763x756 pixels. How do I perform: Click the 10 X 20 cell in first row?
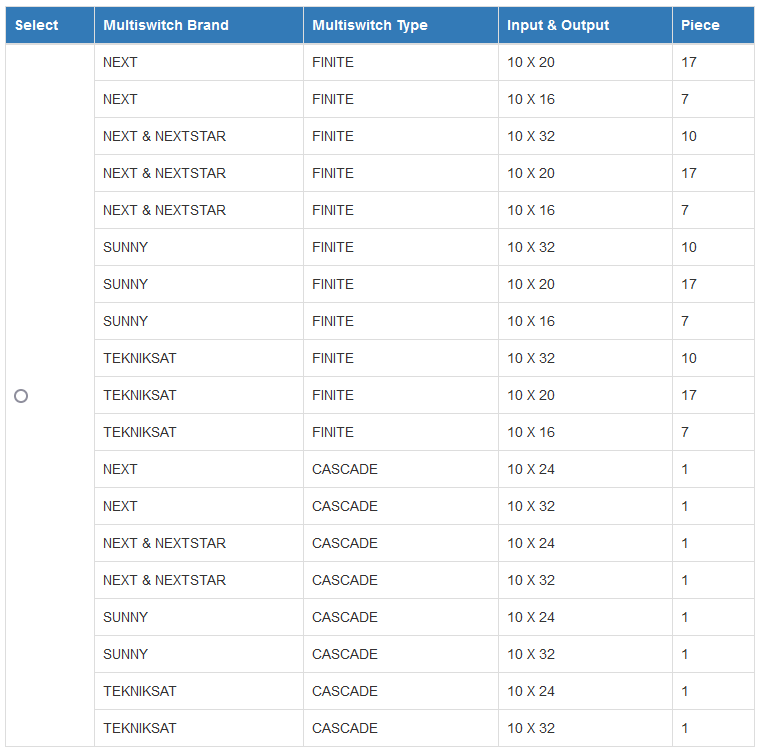pos(585,62)
